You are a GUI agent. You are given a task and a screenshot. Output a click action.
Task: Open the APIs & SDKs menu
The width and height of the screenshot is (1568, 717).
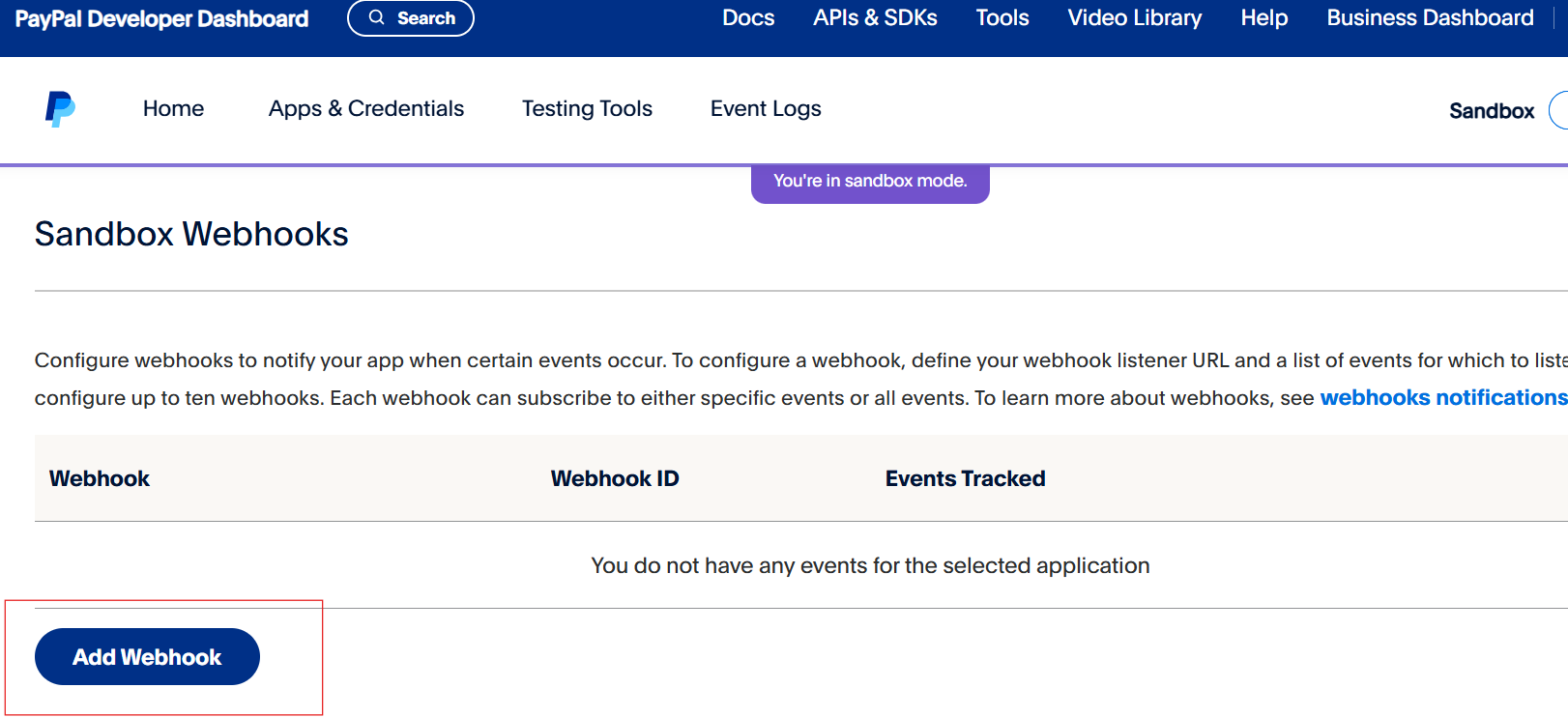click(x=875, y=17)
